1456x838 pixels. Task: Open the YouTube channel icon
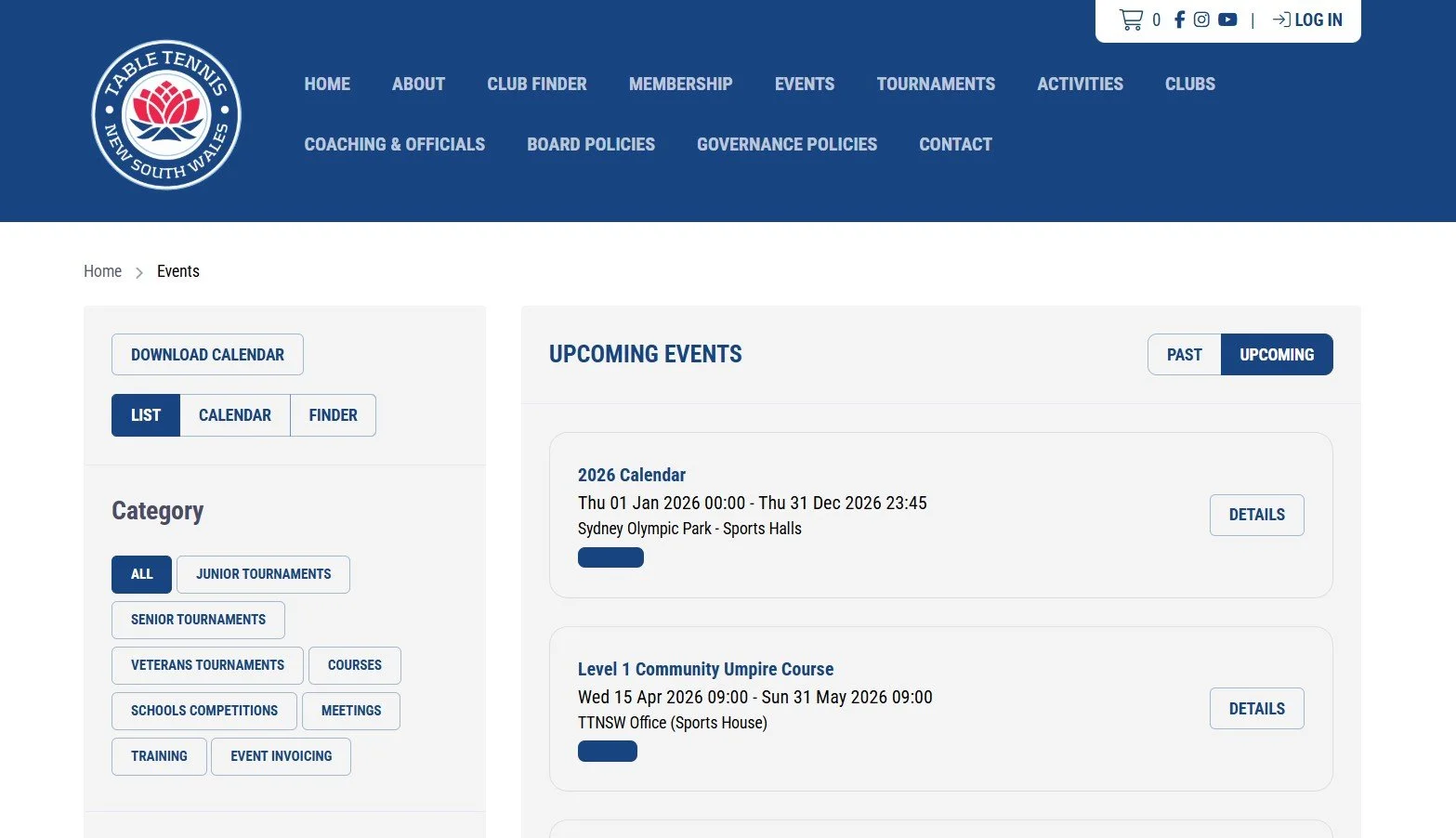point(1227,20)
